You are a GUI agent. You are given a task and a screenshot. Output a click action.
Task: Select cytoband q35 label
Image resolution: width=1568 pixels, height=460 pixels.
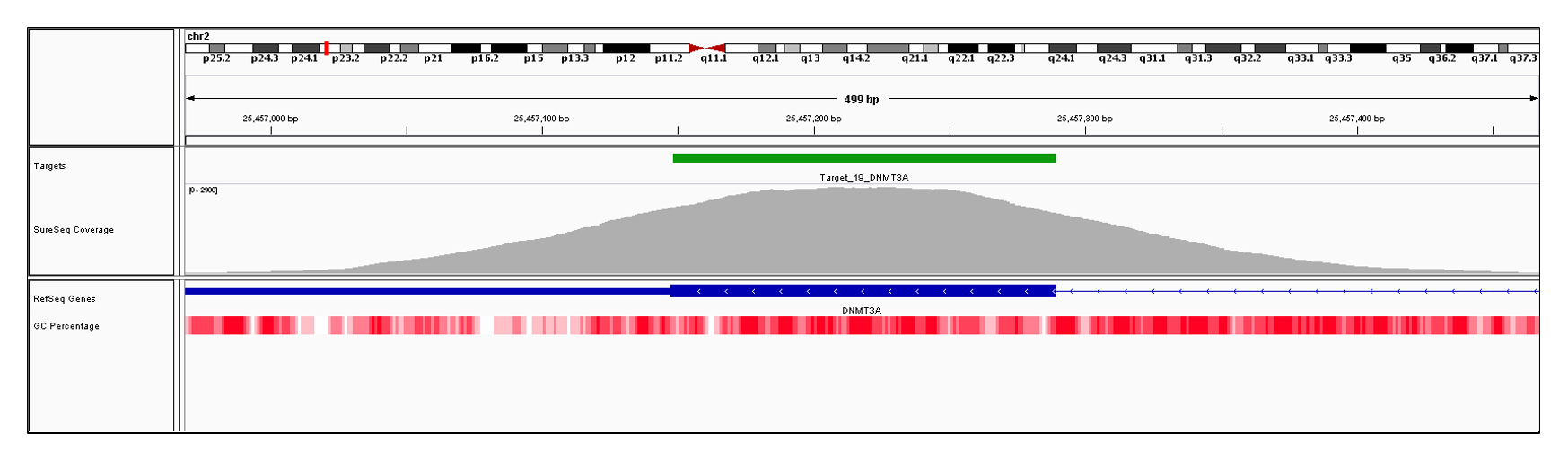(x=1402, y=58)
